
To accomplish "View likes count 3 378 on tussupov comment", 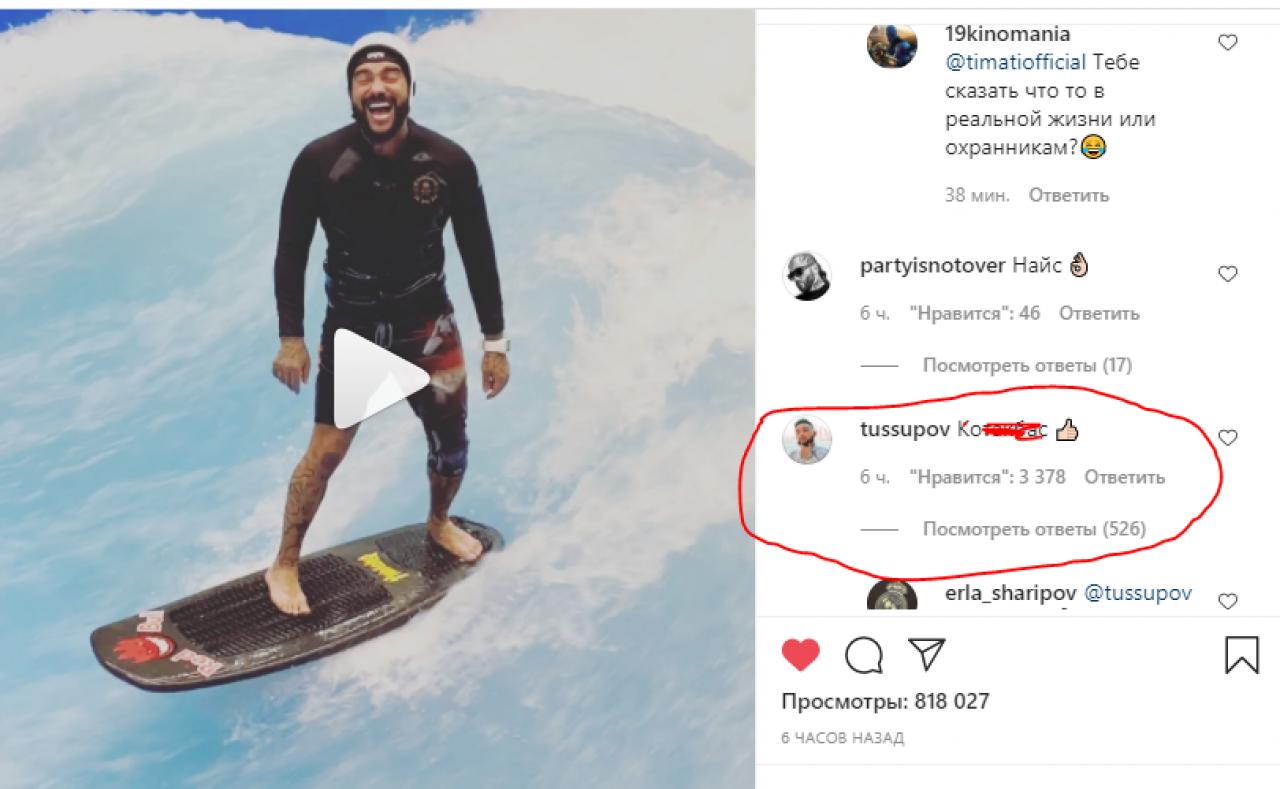I will click(987, 477).
